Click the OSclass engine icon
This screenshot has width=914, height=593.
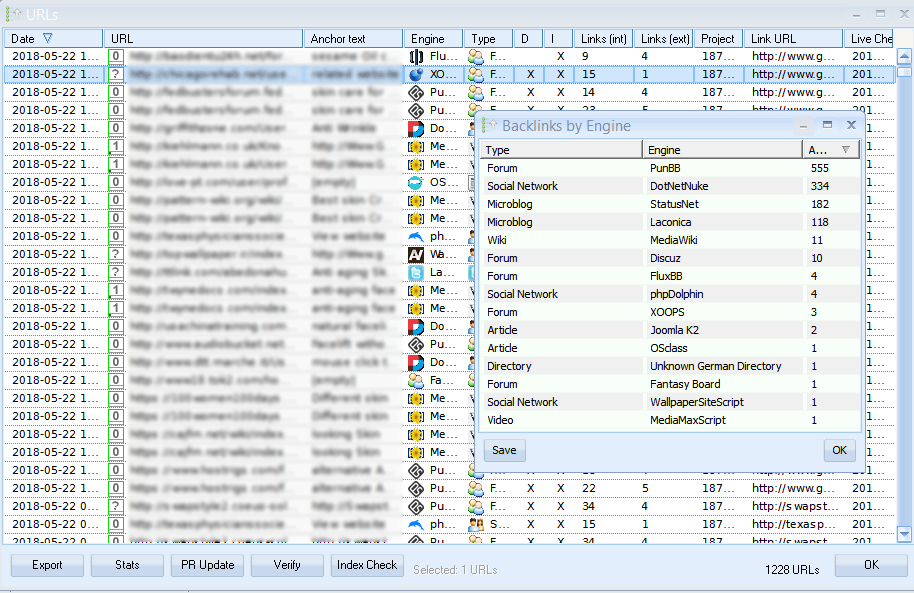(416, 182)
